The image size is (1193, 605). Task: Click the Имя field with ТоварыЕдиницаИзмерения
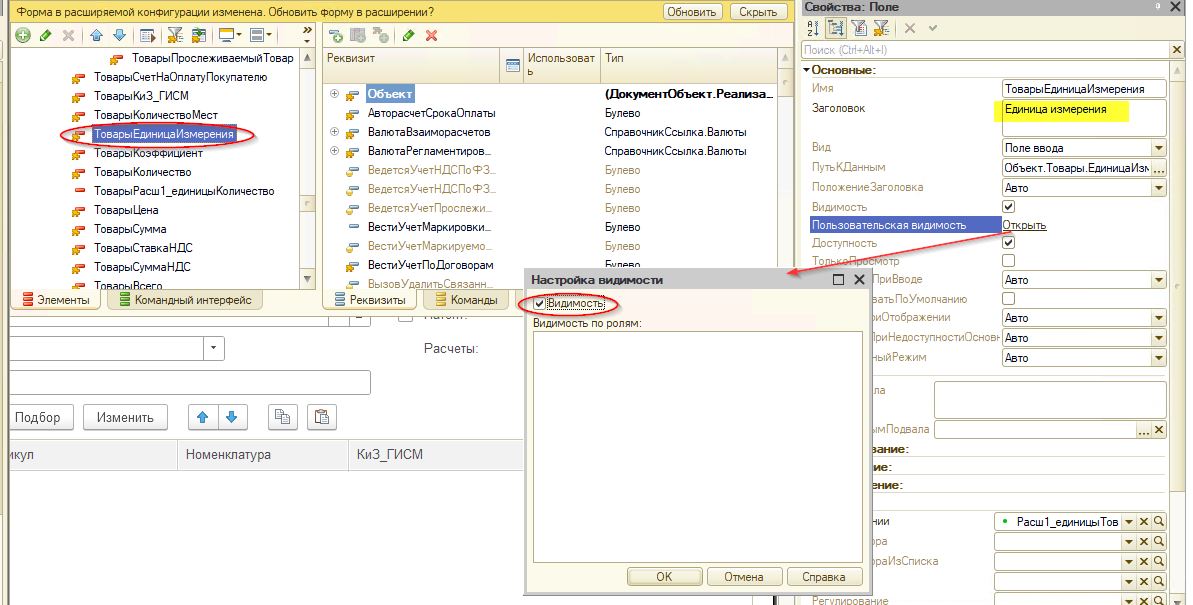(1084, 89)
